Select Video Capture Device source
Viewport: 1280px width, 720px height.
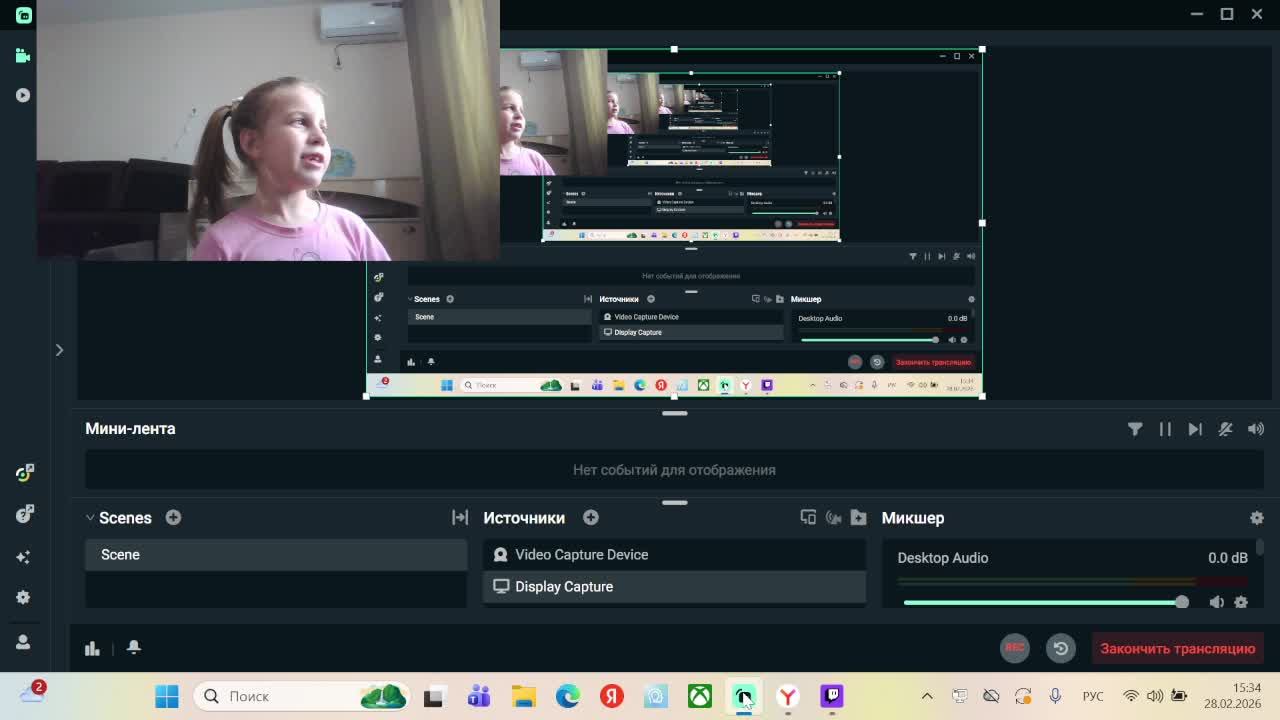pyautogui.click(x=674, y=555)
